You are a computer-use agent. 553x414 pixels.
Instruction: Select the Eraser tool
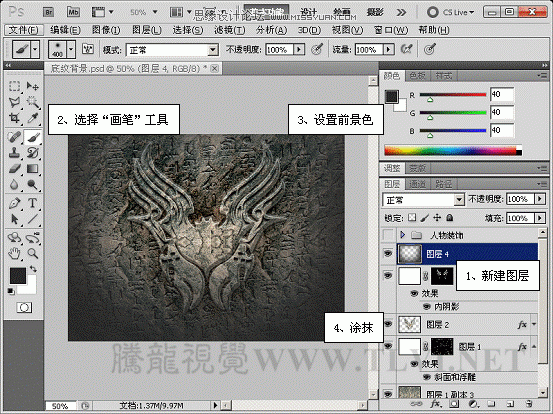(14, 169)
